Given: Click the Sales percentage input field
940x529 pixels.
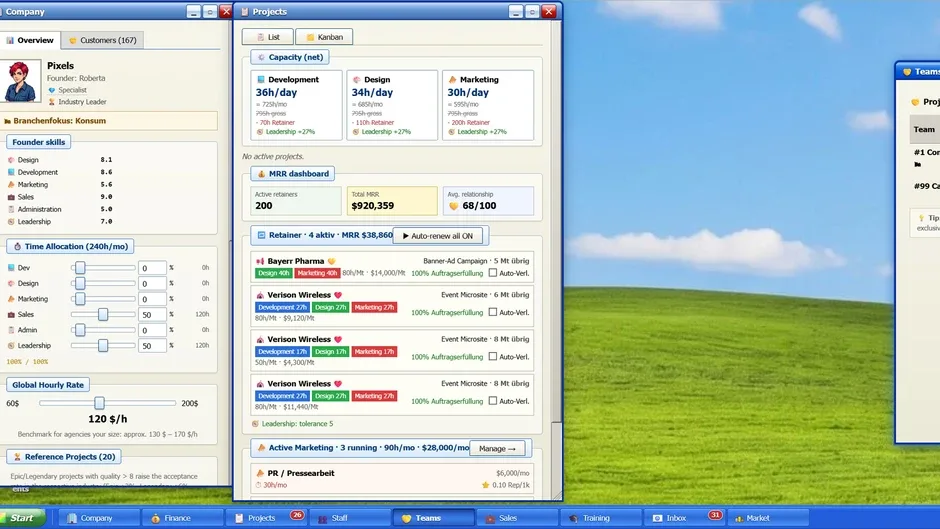Looking at the screenshot, I should (152, 315).
